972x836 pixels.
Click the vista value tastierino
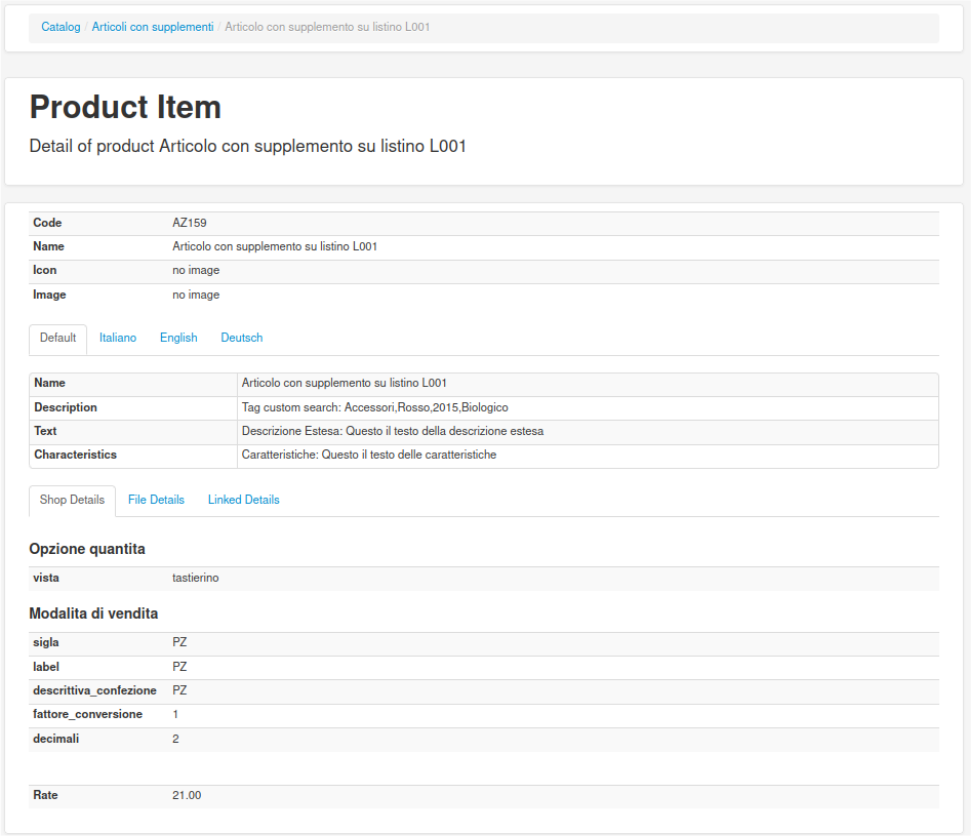pos(195,578)
